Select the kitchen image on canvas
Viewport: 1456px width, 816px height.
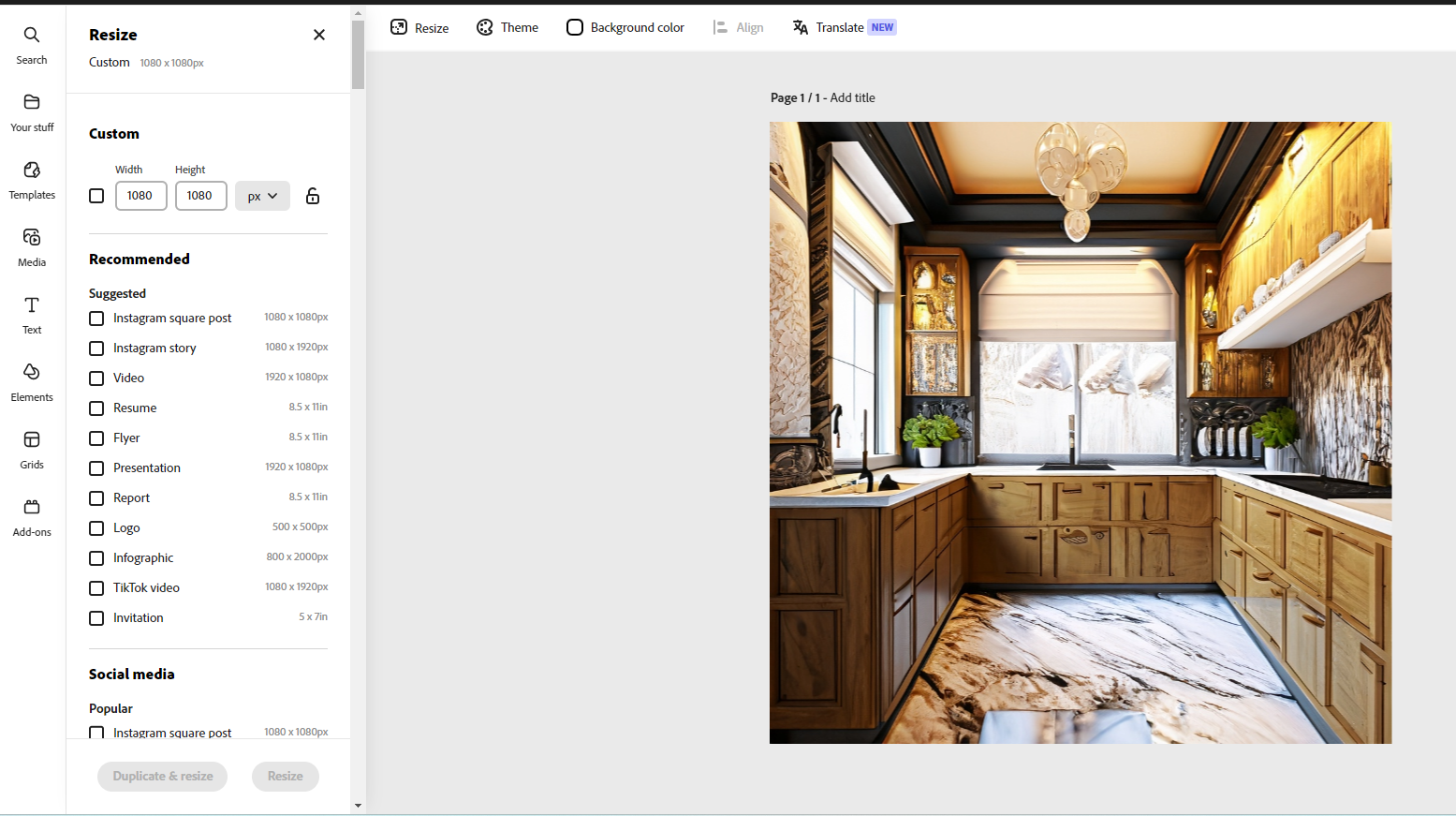tap(1081, 433)
